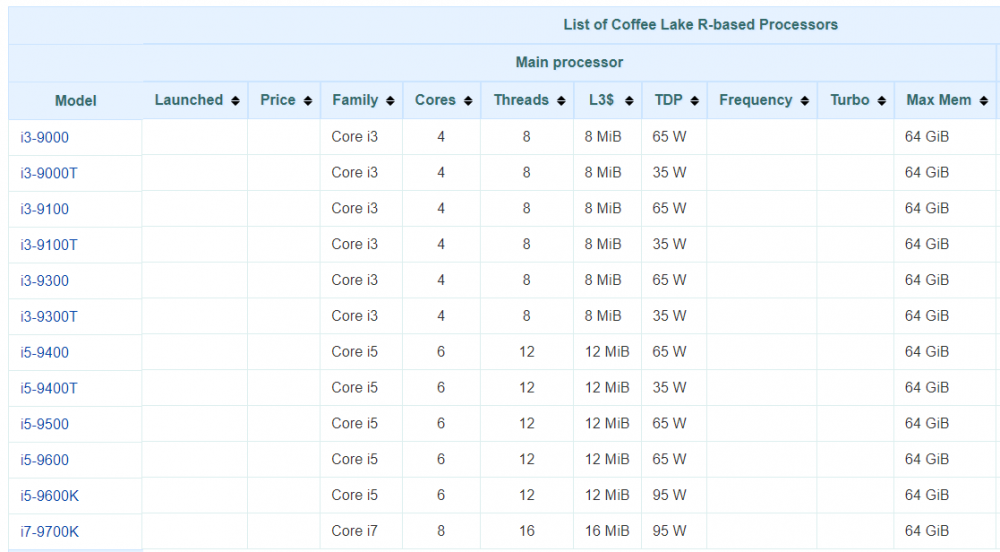Open the i5-9400T processor link
1000x552 pixels.
[48, 388]
